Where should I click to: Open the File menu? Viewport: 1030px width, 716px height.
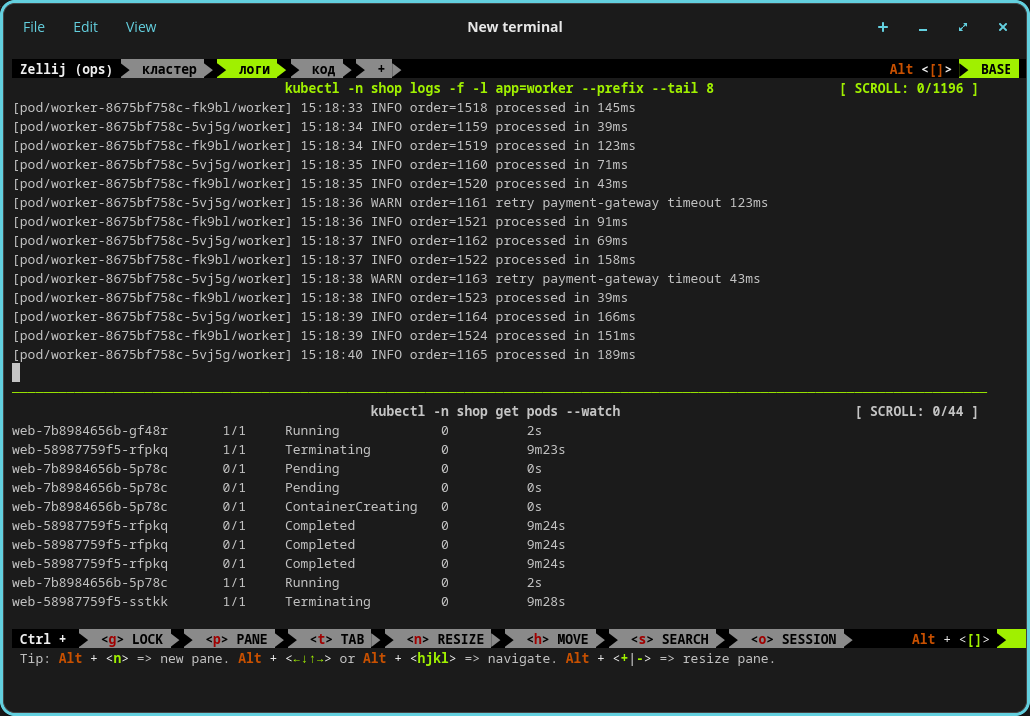tap(34, 27)
